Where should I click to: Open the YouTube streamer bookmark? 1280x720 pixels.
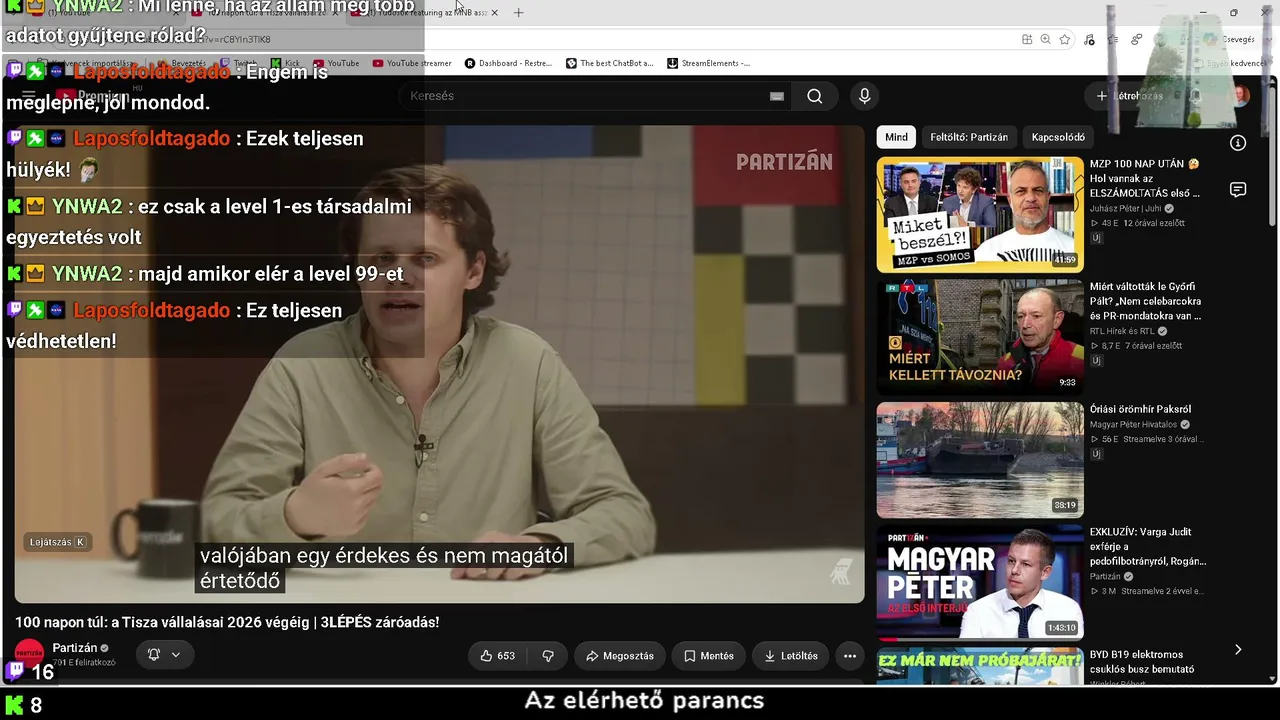coord(412,63)
